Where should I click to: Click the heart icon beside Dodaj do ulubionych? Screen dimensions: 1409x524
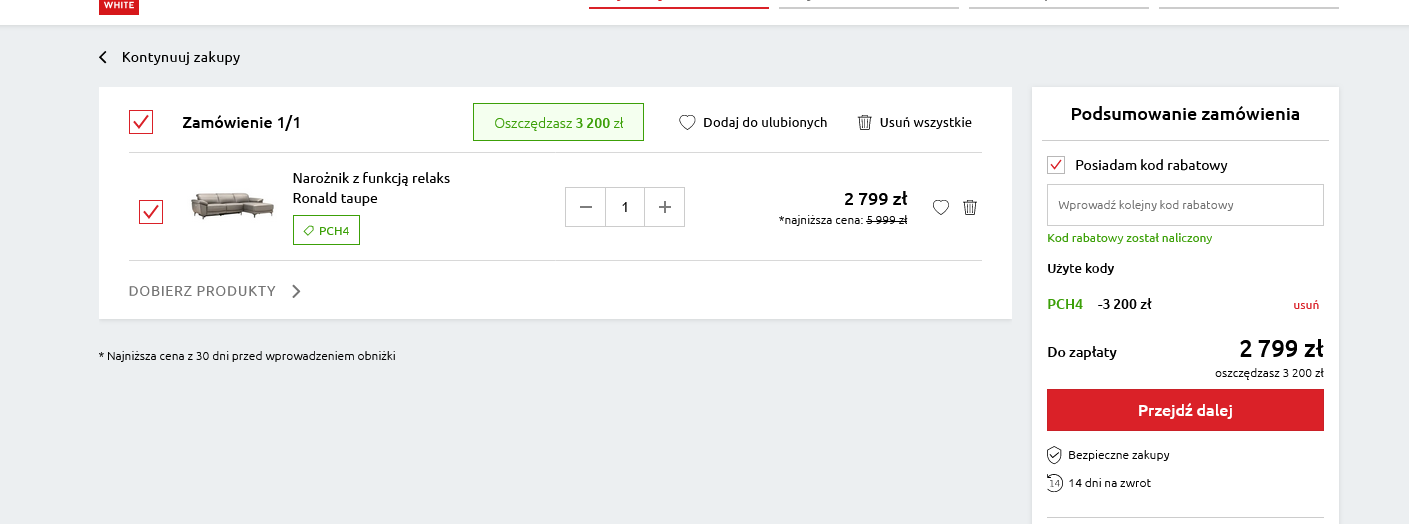687,122
